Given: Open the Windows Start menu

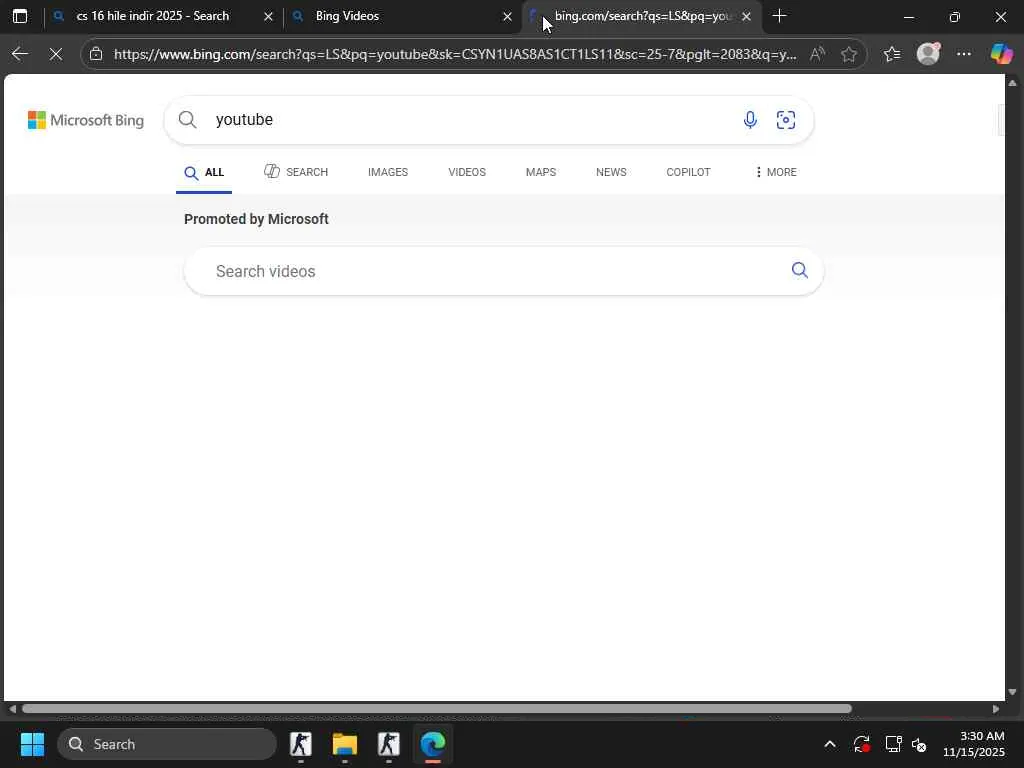Looking at the screenshot, I should pos(33,744).
